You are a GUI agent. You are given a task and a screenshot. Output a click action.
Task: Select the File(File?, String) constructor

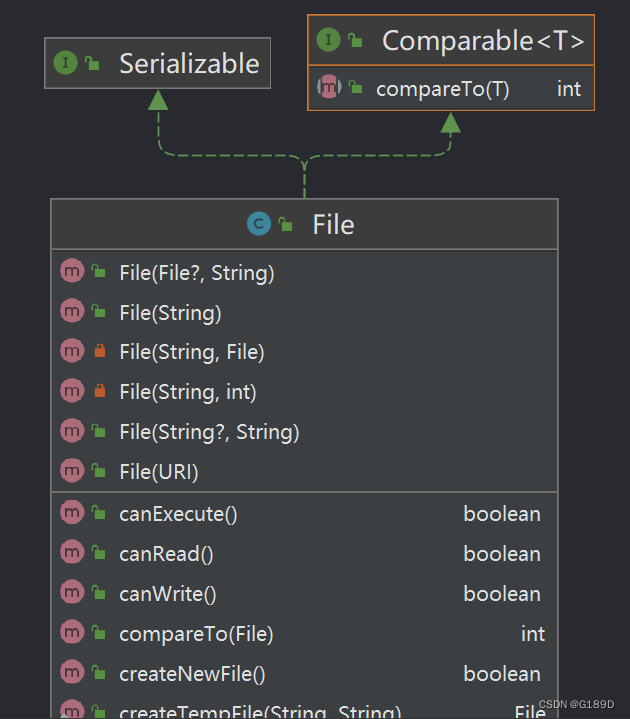196,272
